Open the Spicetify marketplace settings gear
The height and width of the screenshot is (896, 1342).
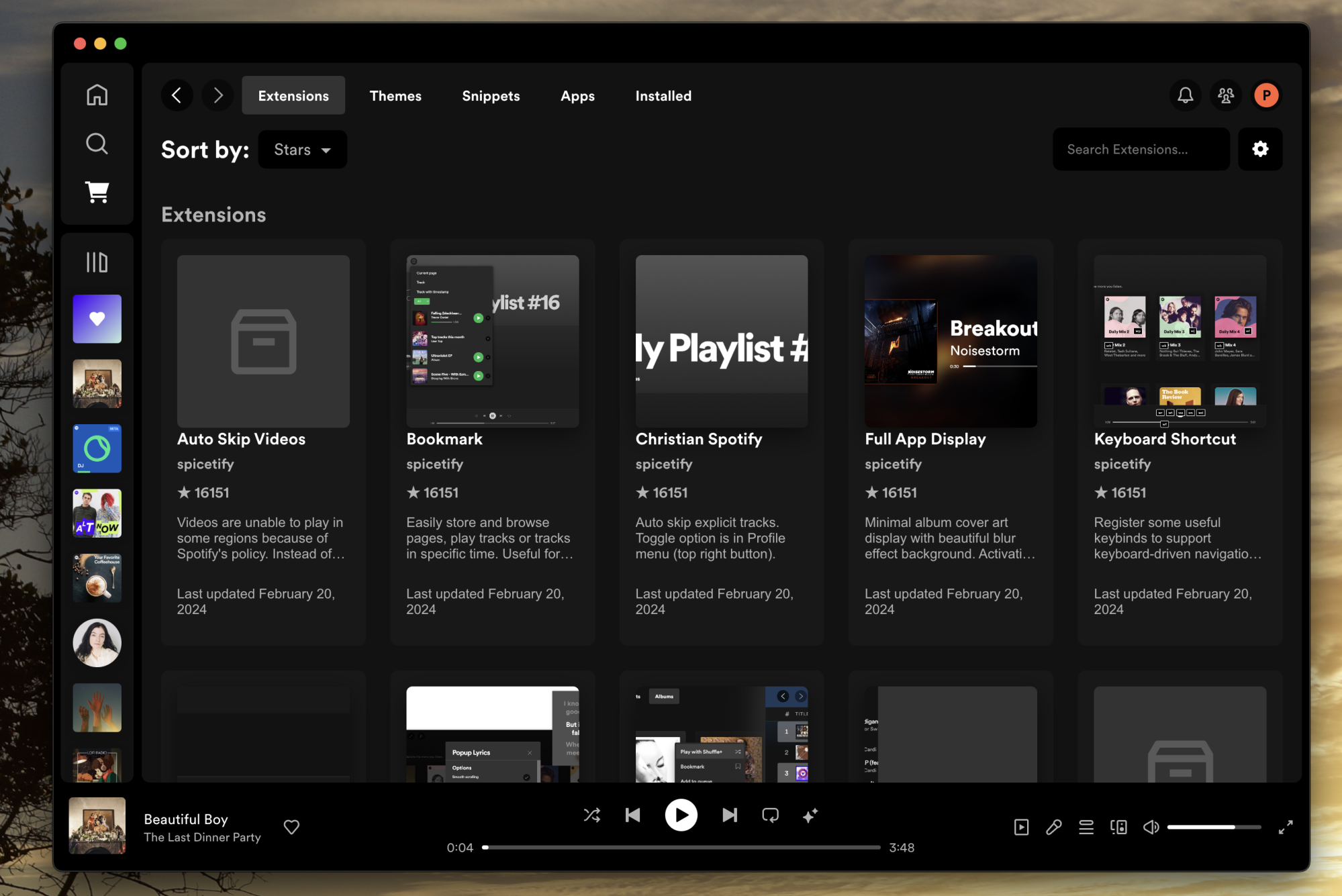(1260, 149)
